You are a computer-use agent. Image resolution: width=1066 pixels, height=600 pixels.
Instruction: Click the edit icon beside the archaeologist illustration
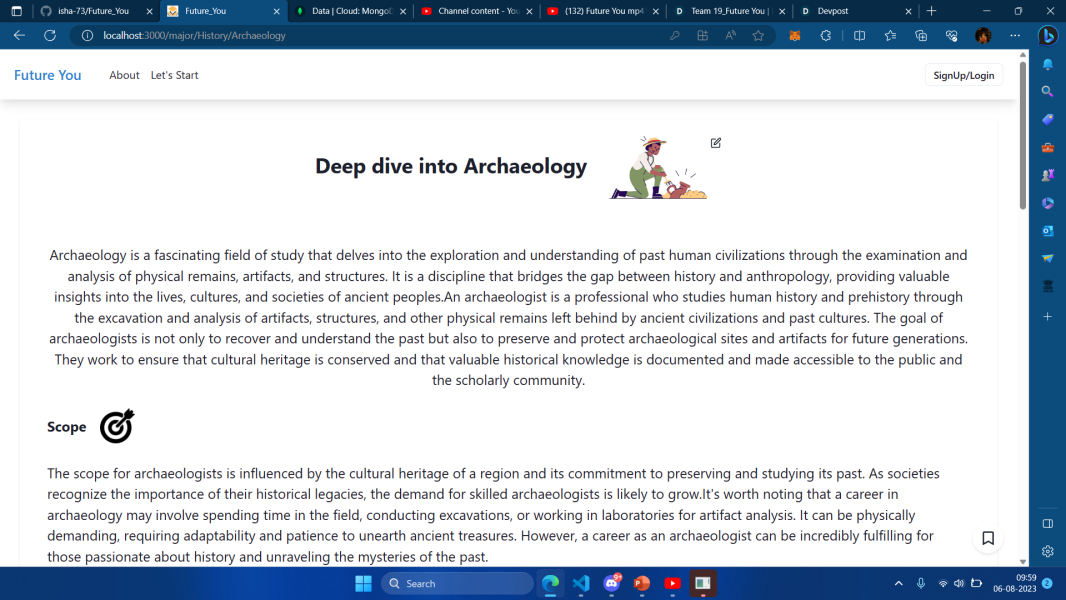click(x=715, y=143)
